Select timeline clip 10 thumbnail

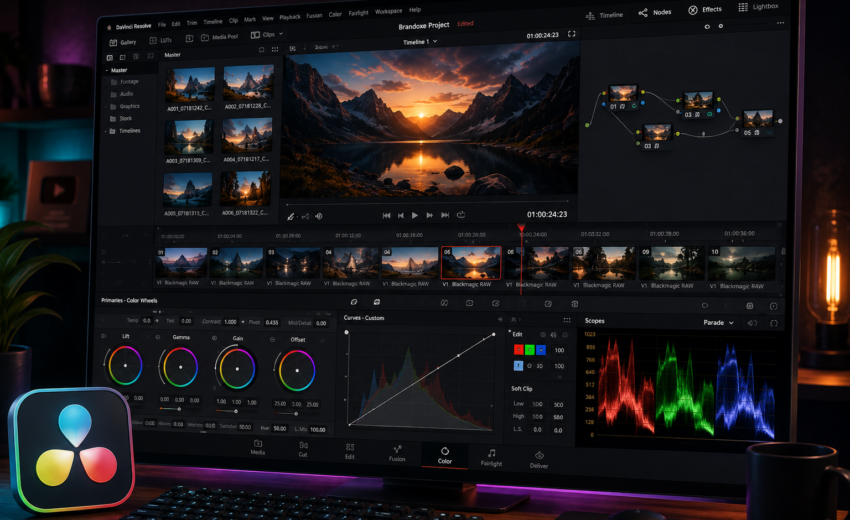point(742,263)
